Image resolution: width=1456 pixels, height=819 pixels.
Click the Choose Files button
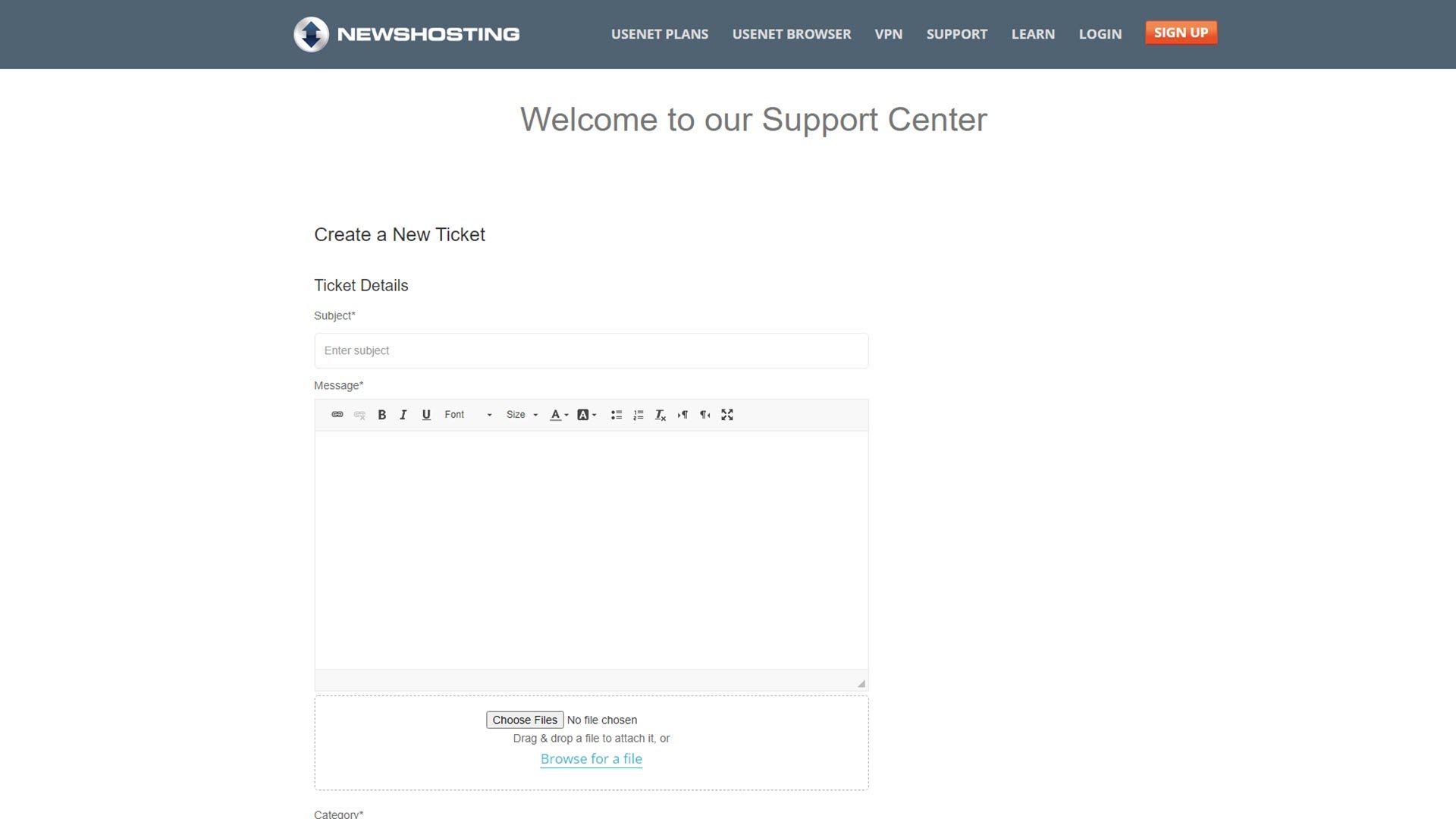(x=525, y=720)
